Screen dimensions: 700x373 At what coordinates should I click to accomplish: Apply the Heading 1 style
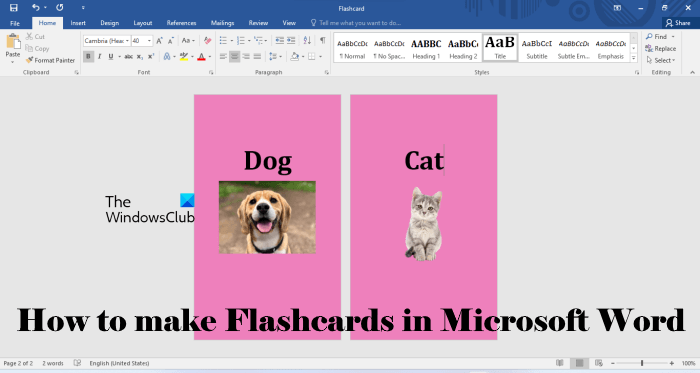[x=426, y=48]
